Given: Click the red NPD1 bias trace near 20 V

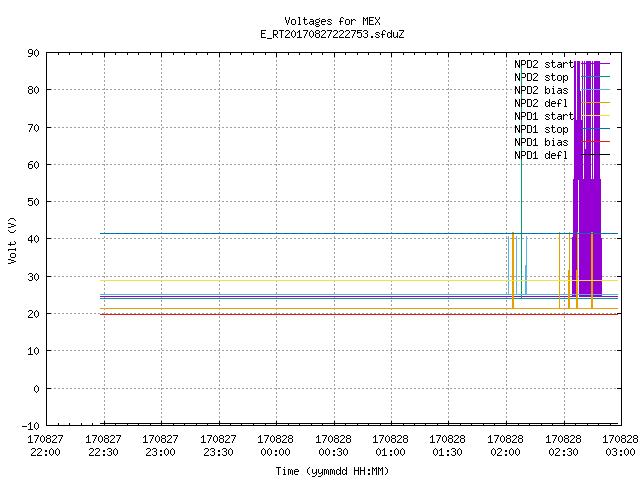Looking at the screenshot, I should click(x=359, y=314).
